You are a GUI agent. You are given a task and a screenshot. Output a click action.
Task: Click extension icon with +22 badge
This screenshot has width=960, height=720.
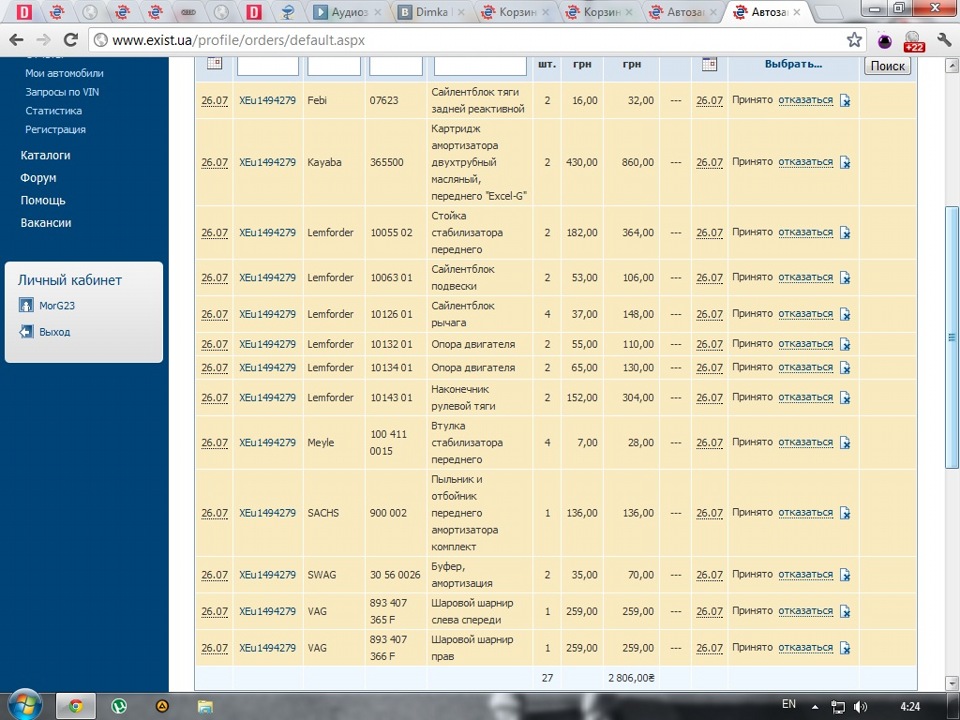pyautogui.click(x=913, y=41)
